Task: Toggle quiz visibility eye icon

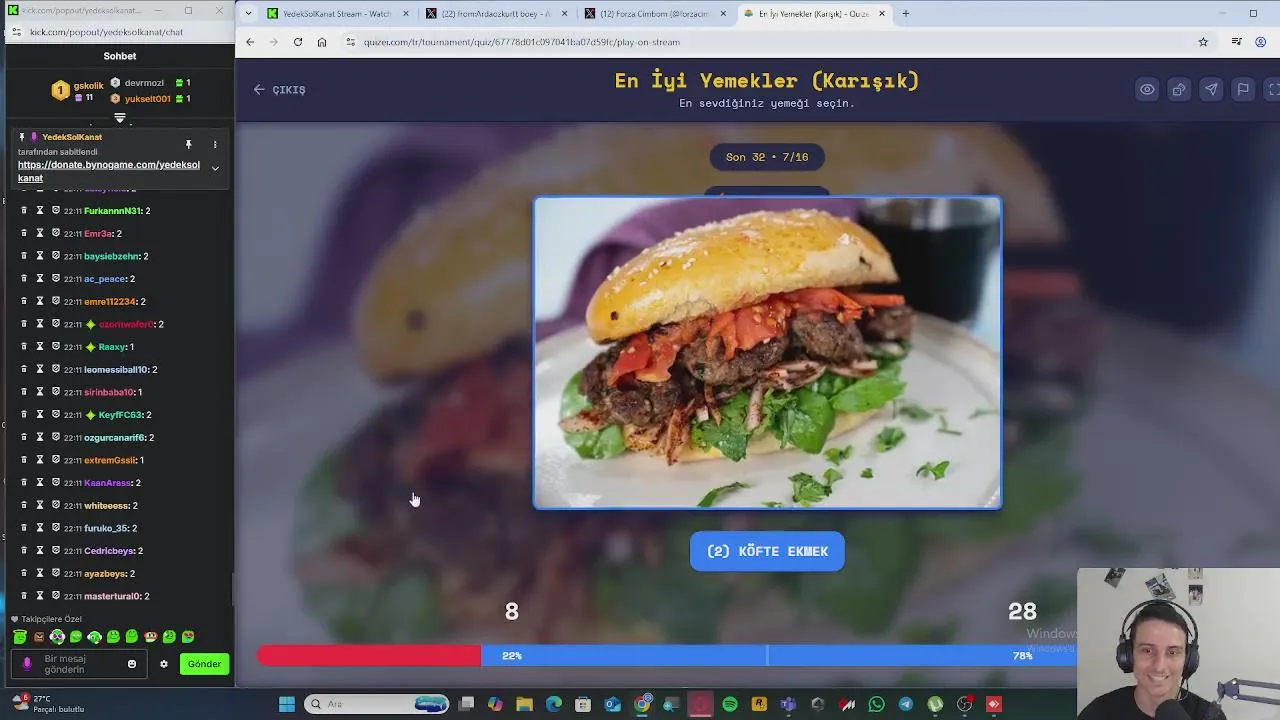Action: click(x=1147, y=89)
